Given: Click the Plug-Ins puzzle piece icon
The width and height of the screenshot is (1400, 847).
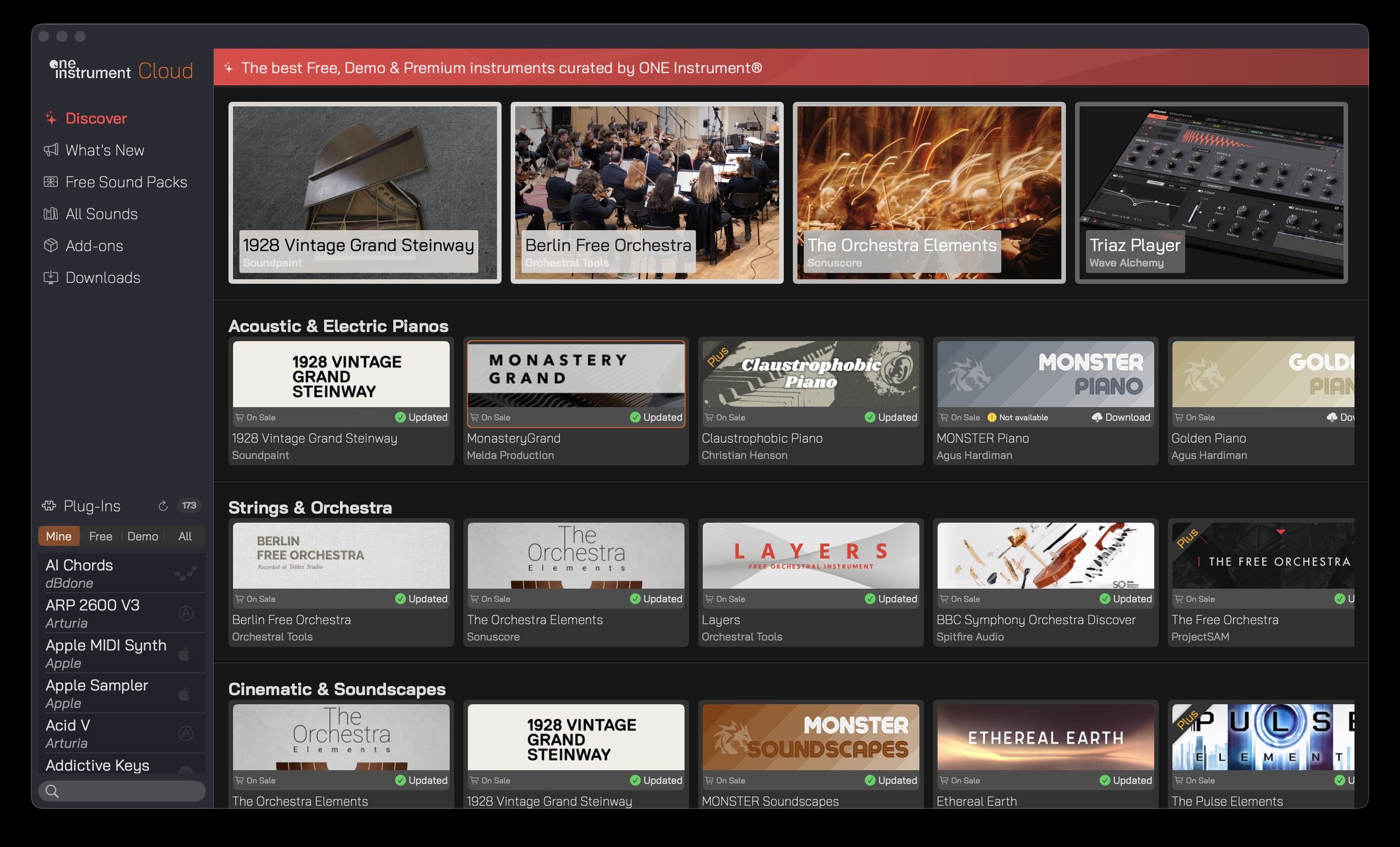Looking at the screenshot, I should tap(49, 506).
